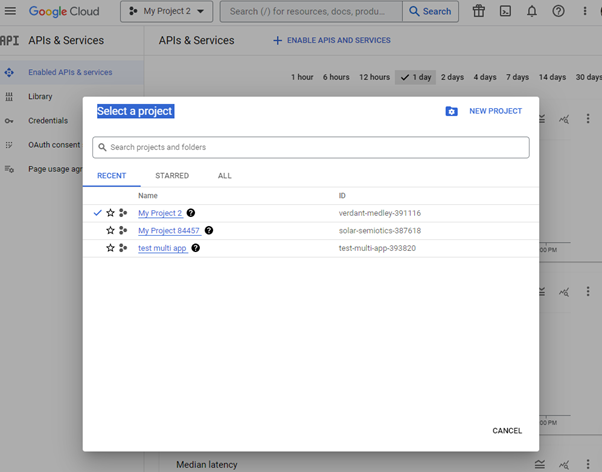Click the Search projects and folders field
602x472 pixels.
[311, 147]
